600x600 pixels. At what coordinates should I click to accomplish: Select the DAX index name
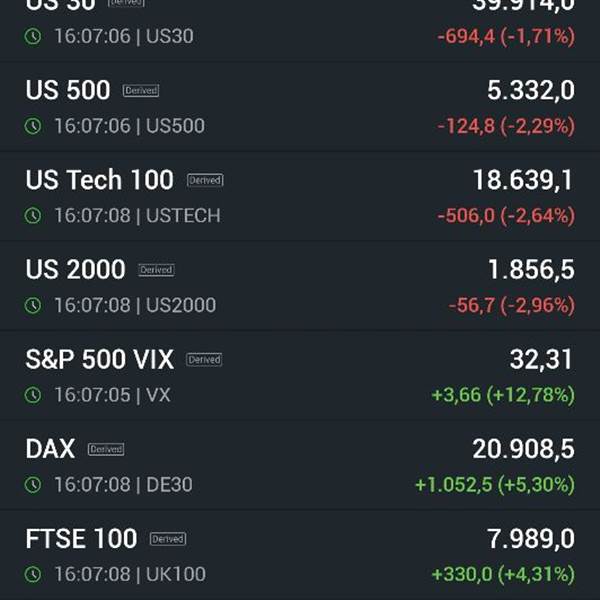[50, 448]
